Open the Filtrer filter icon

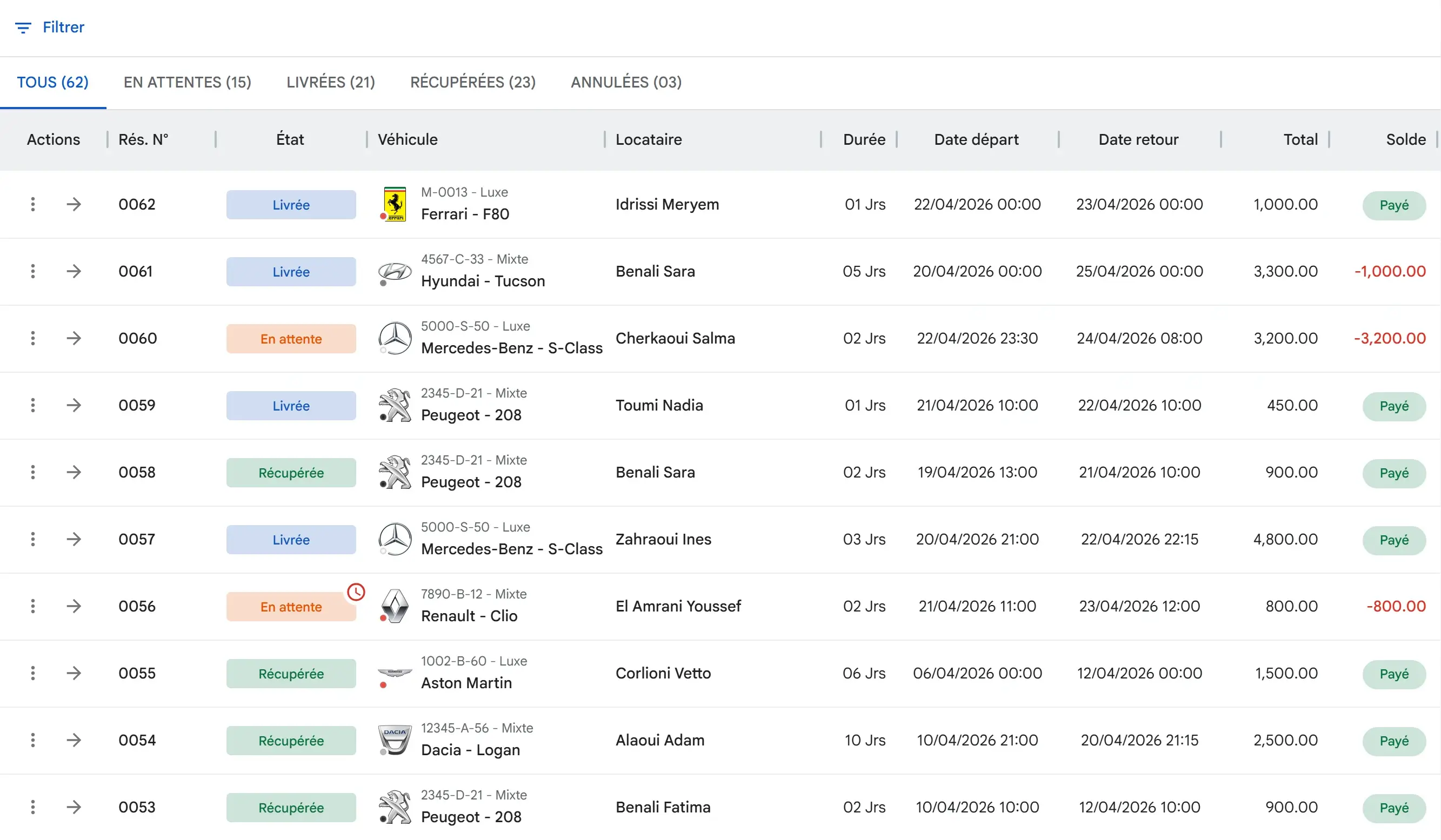click(x=23, y=28)
